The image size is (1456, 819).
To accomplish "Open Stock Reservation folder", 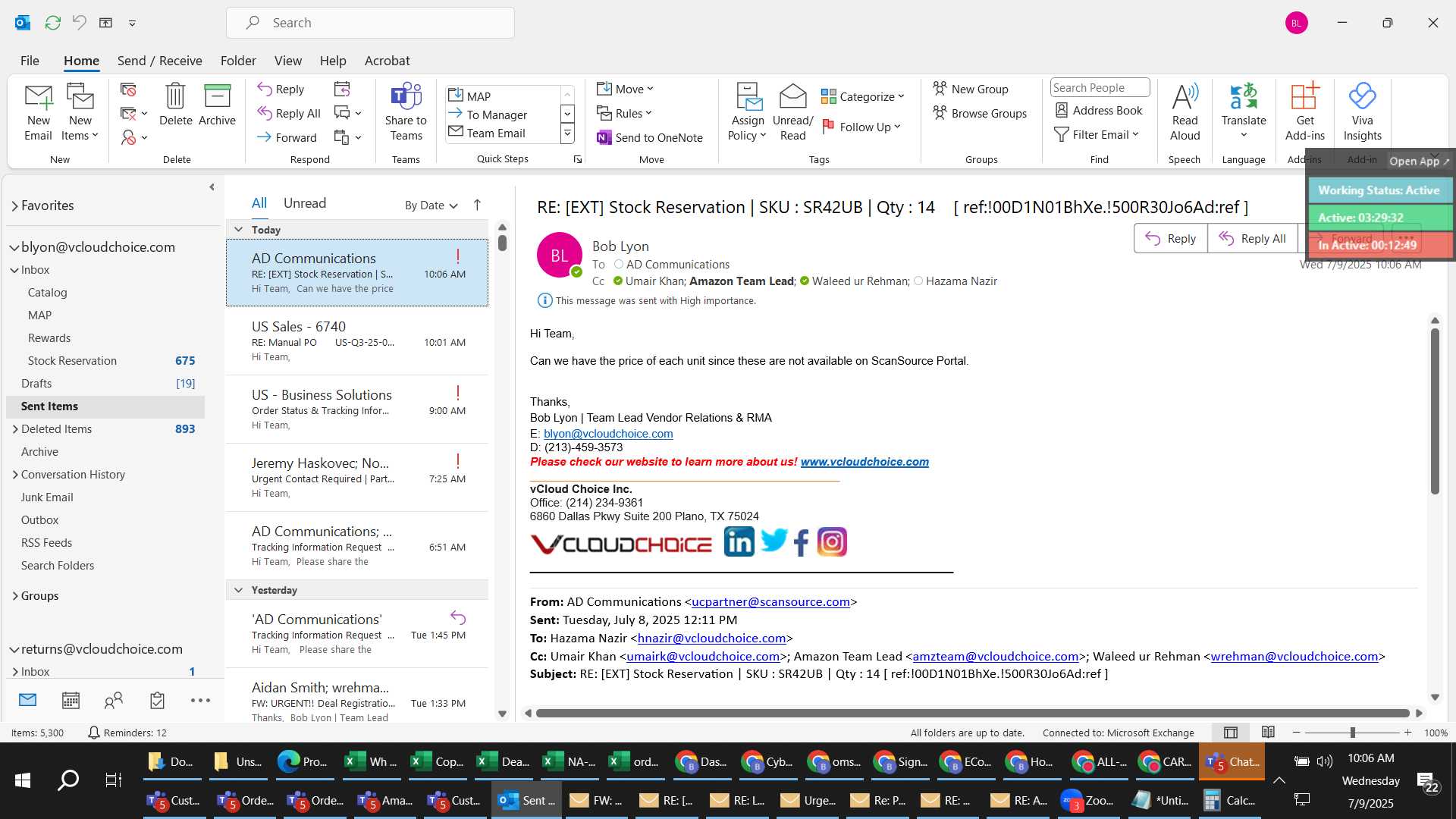I will [72, 361].
